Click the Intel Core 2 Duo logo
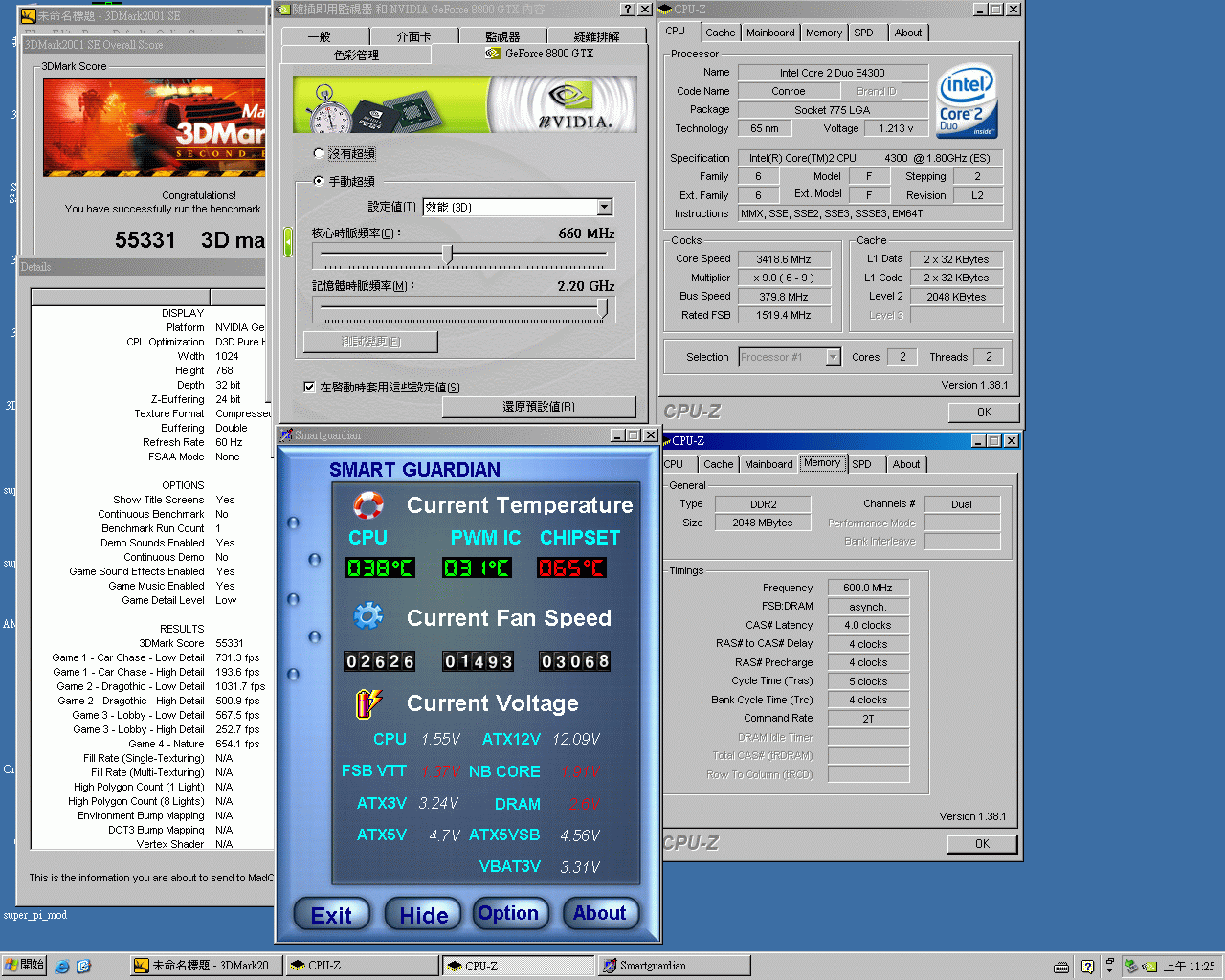Viewport: 1225px width, 980px height. [967, 102]
